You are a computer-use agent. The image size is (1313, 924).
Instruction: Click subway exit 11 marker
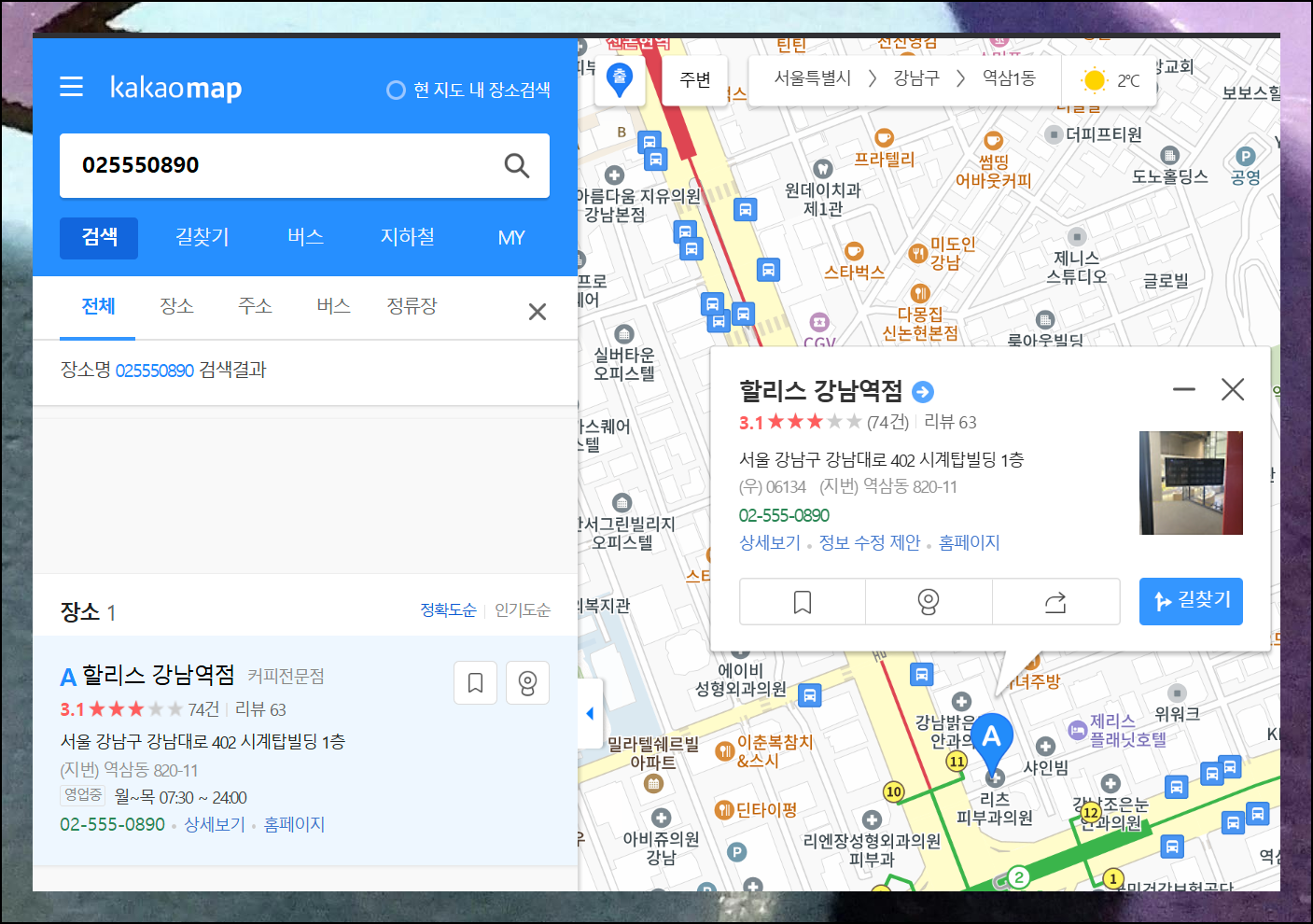click(x=957, y=761)
